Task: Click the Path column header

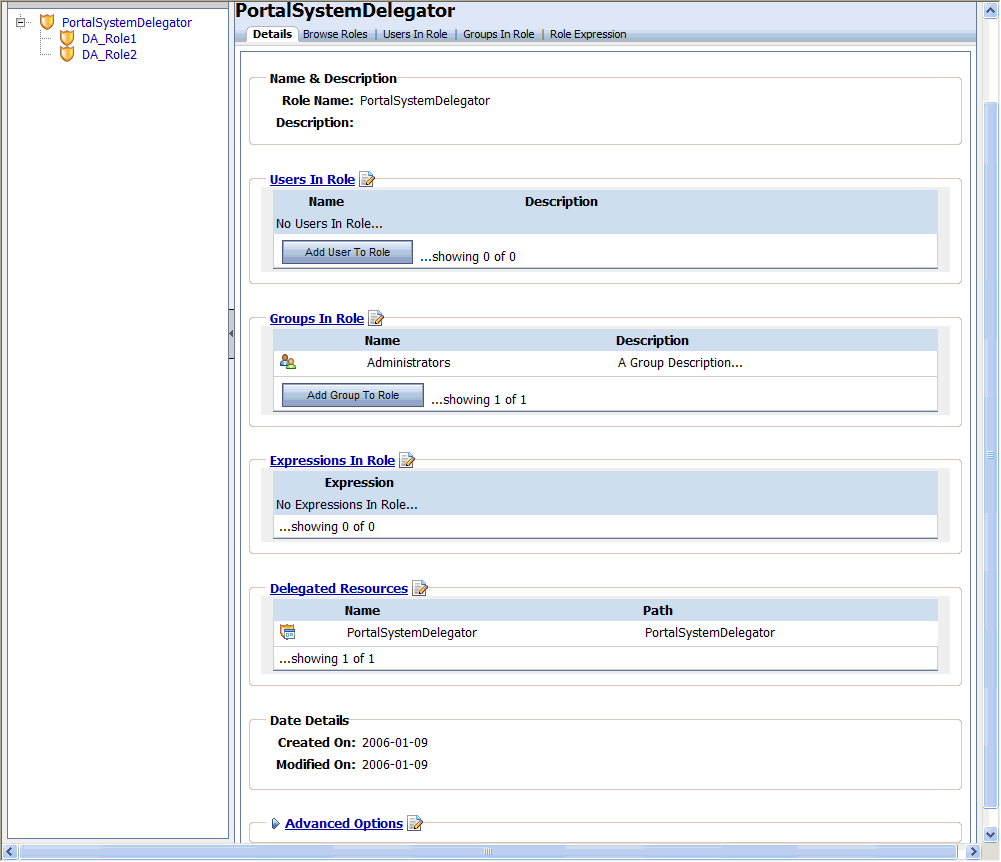Action: click(658, 610)
